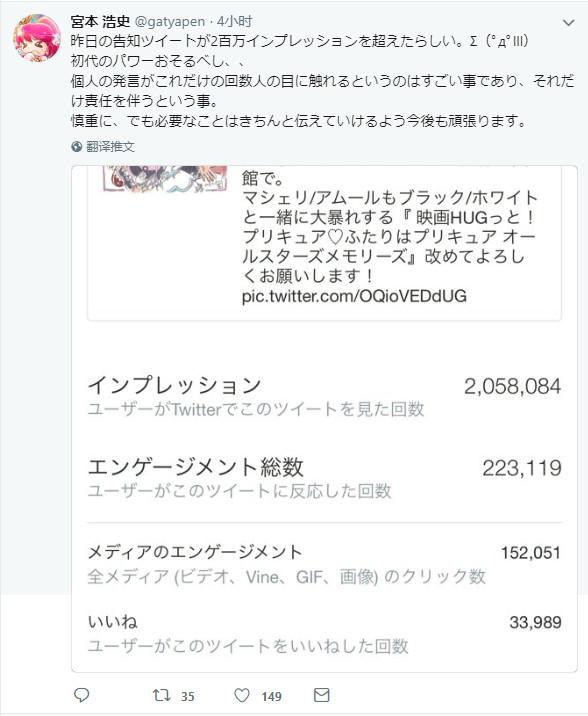The width and height of the screenshot is (588, 716).
Task: Click the reply speech bubble icon
Action: click(82, 695)
